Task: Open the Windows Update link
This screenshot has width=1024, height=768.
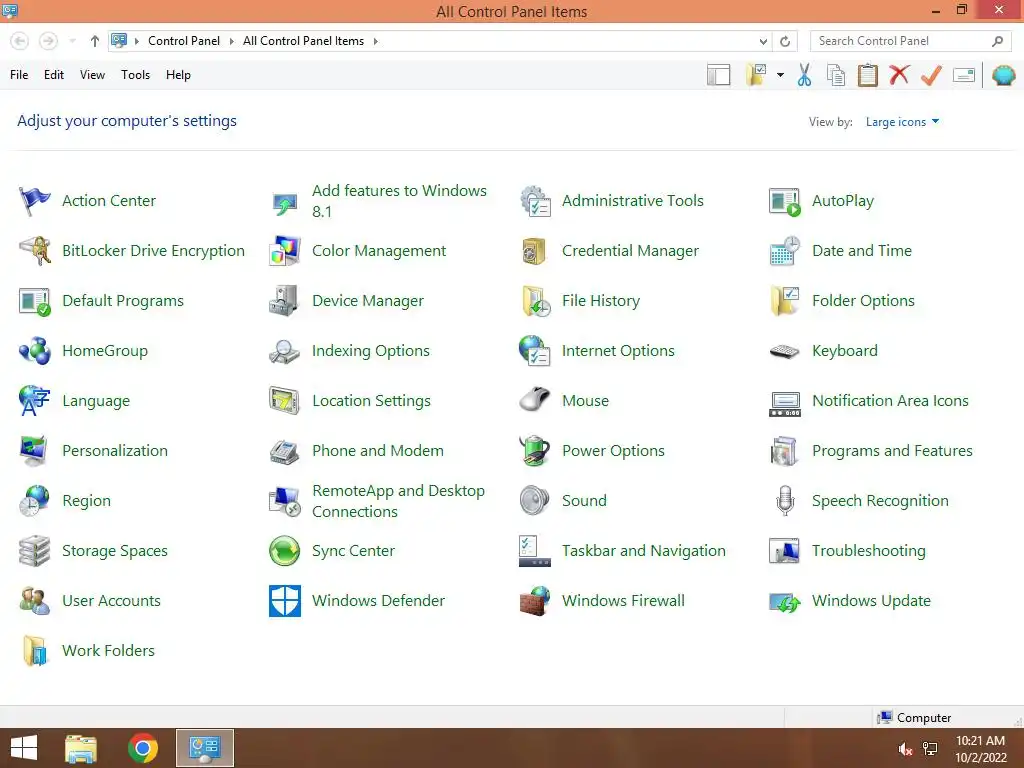Action: 871,601
